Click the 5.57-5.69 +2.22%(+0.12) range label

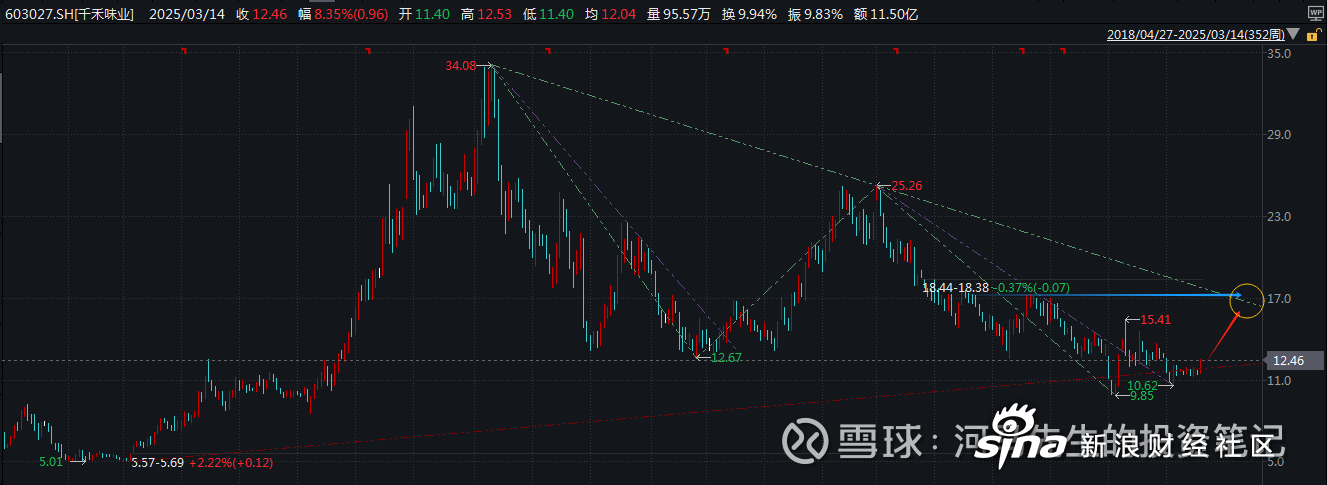click(x=202, y=463)
